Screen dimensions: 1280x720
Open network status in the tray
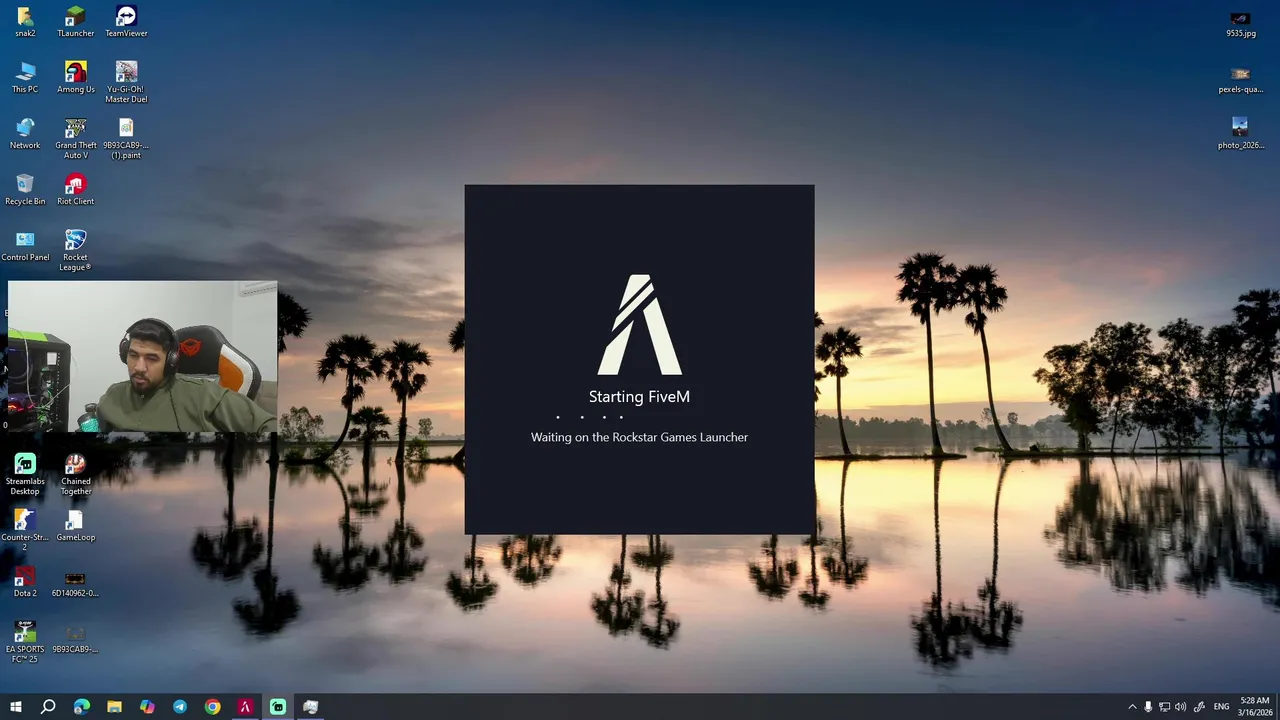point(1164,707)
